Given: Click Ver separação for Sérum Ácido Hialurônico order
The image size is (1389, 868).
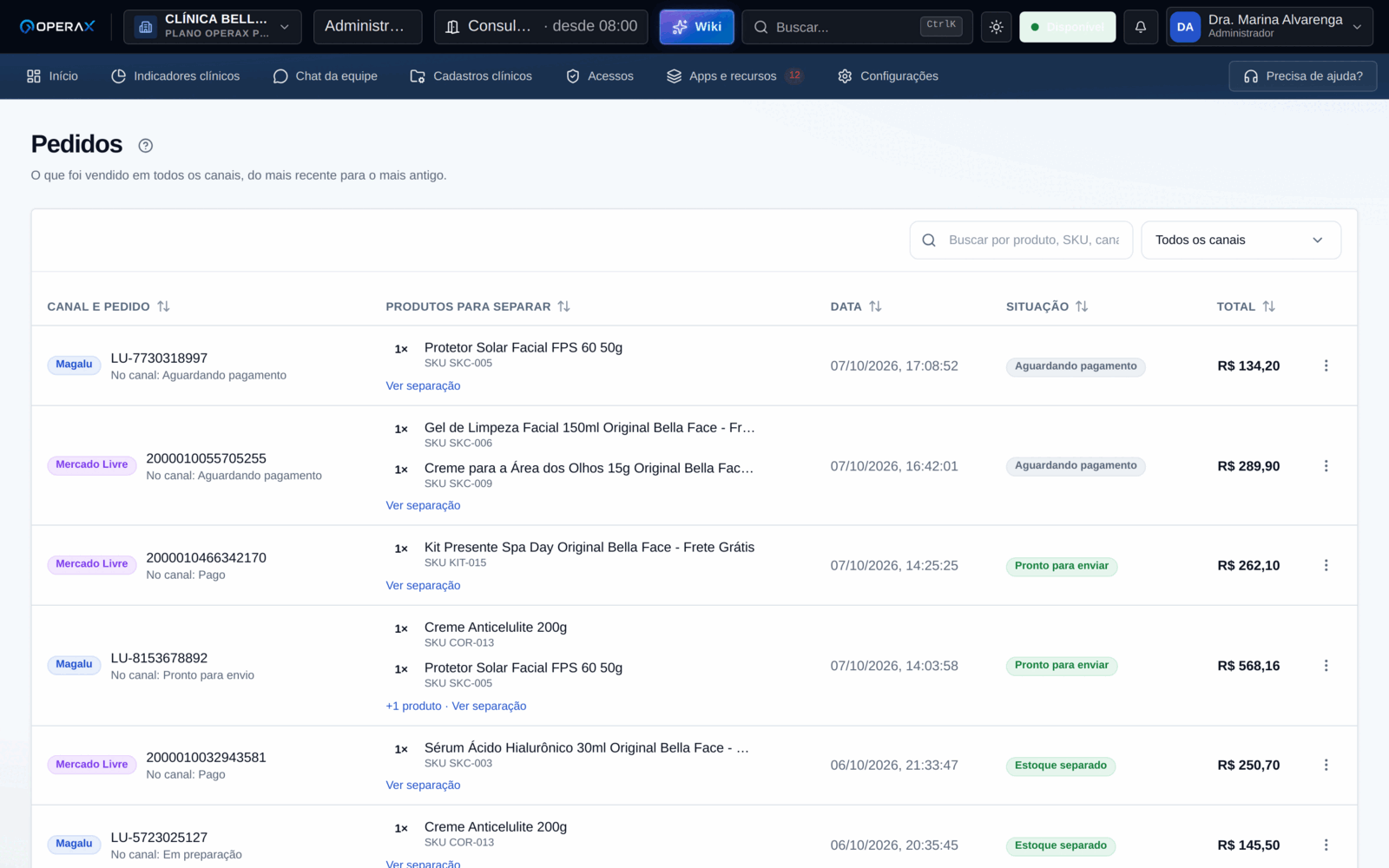Looking at the screenshot, I should click(423, 786).
